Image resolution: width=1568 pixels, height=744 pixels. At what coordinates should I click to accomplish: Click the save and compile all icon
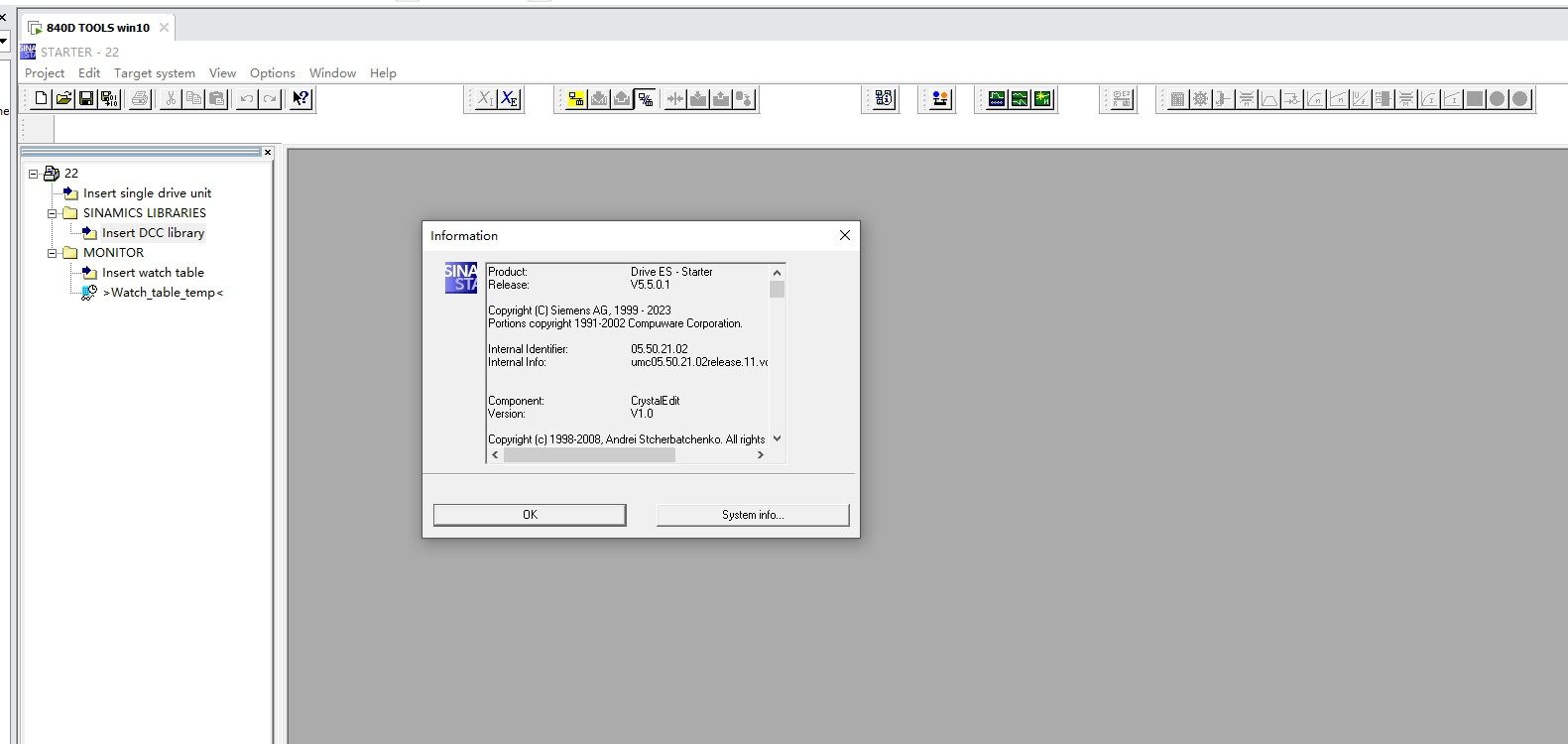[109, 98]
